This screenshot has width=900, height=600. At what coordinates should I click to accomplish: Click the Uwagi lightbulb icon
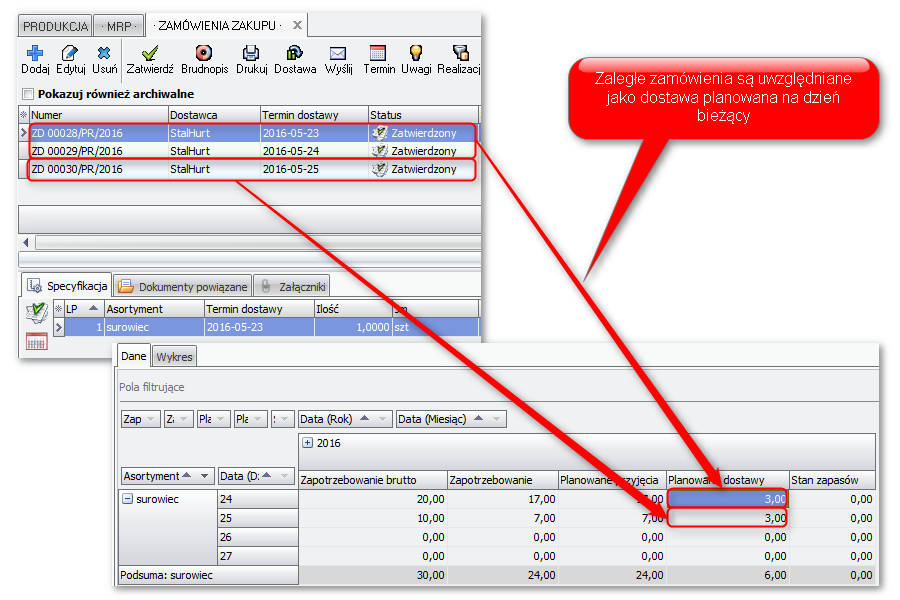point(416,53)
